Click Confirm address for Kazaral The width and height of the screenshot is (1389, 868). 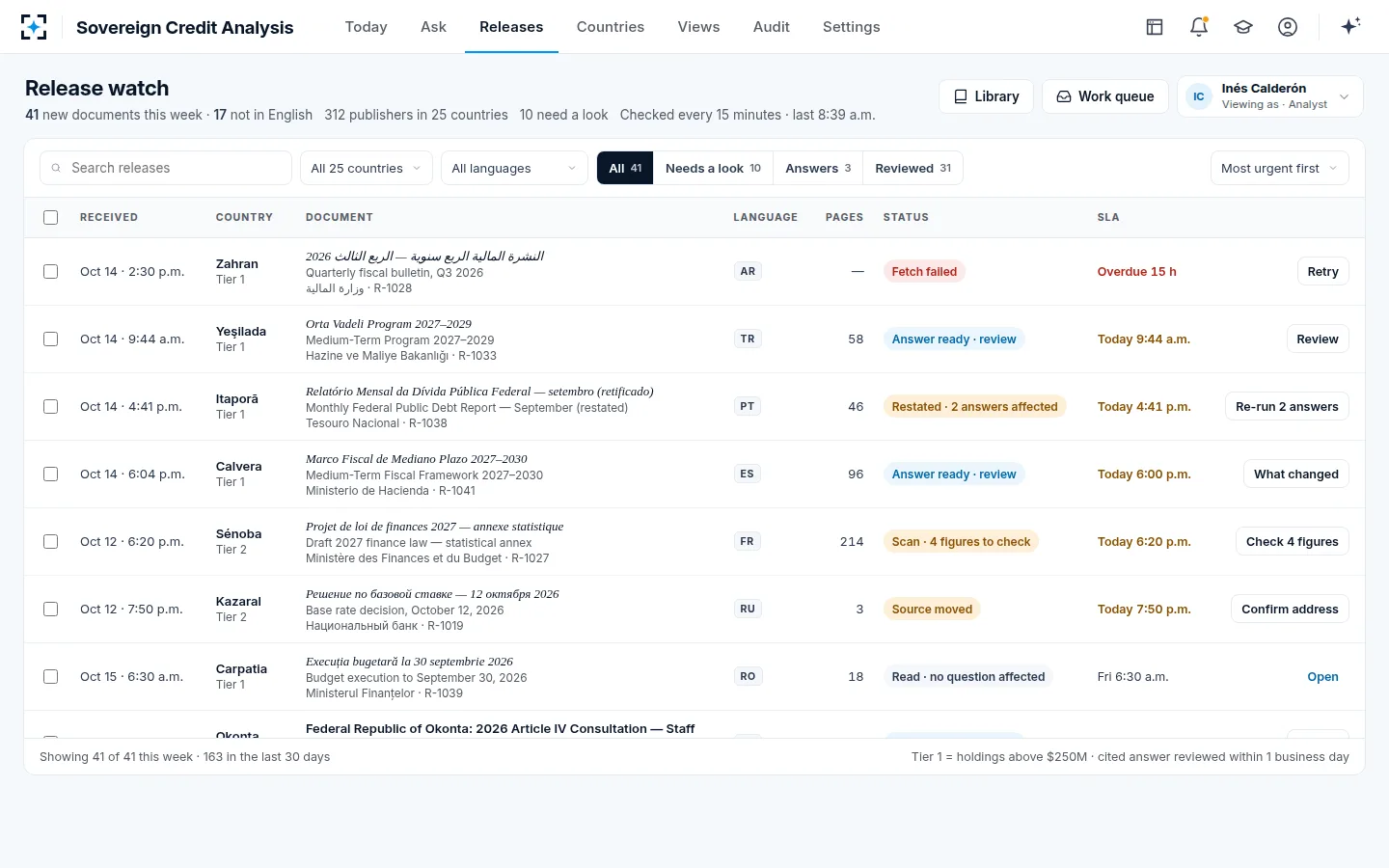(x=1290, y=609)
